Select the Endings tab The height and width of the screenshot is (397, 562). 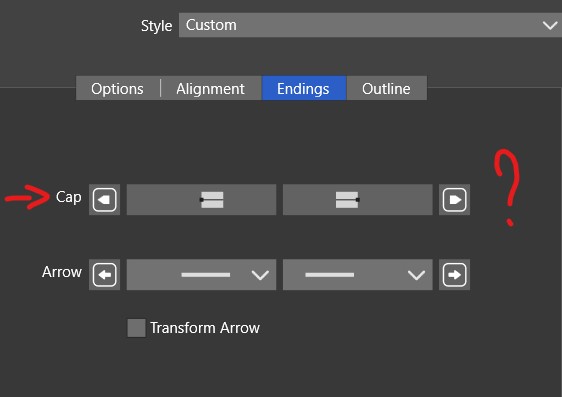(x=304, y=88)
